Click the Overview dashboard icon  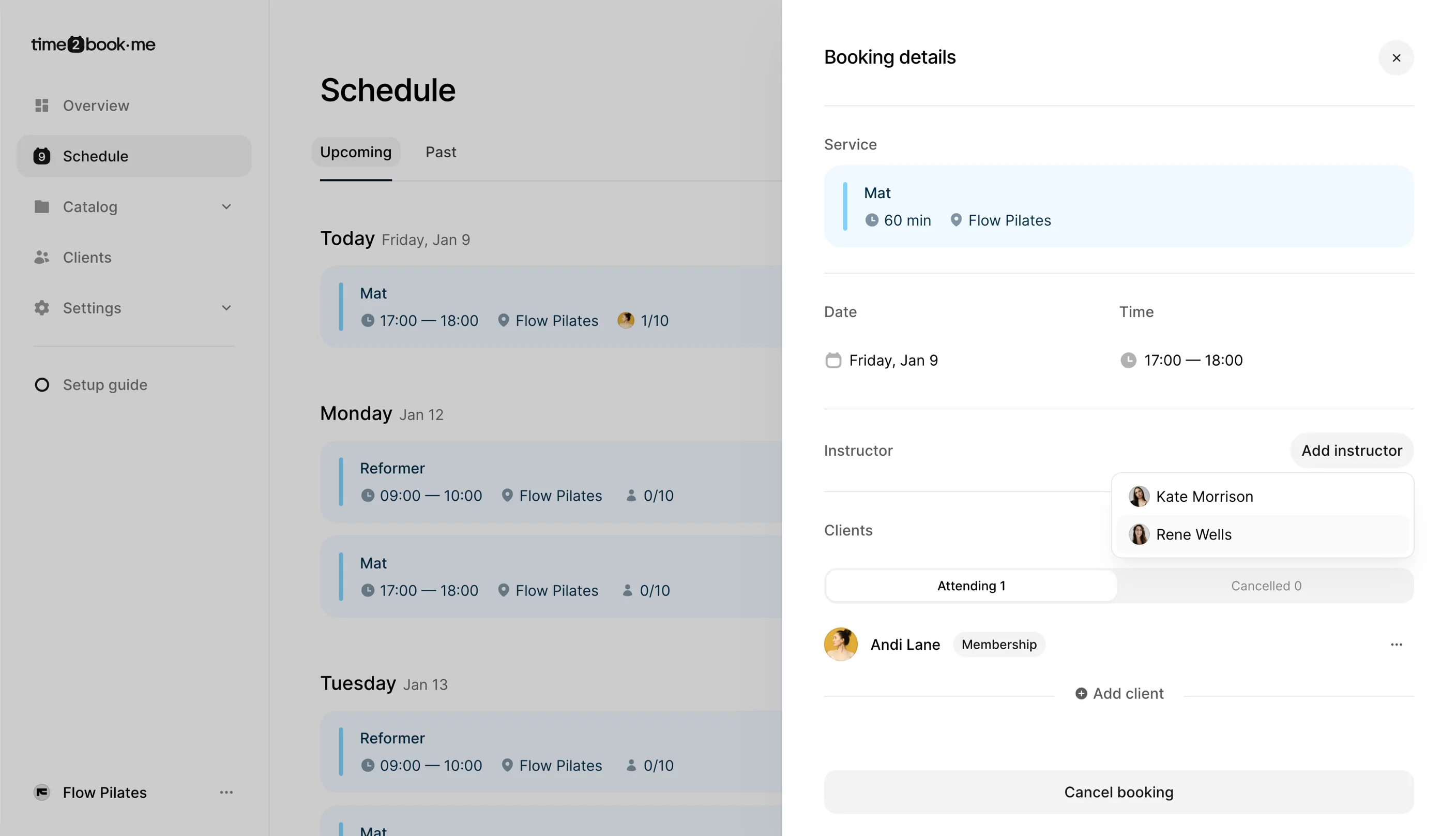(x=42, y=106)
